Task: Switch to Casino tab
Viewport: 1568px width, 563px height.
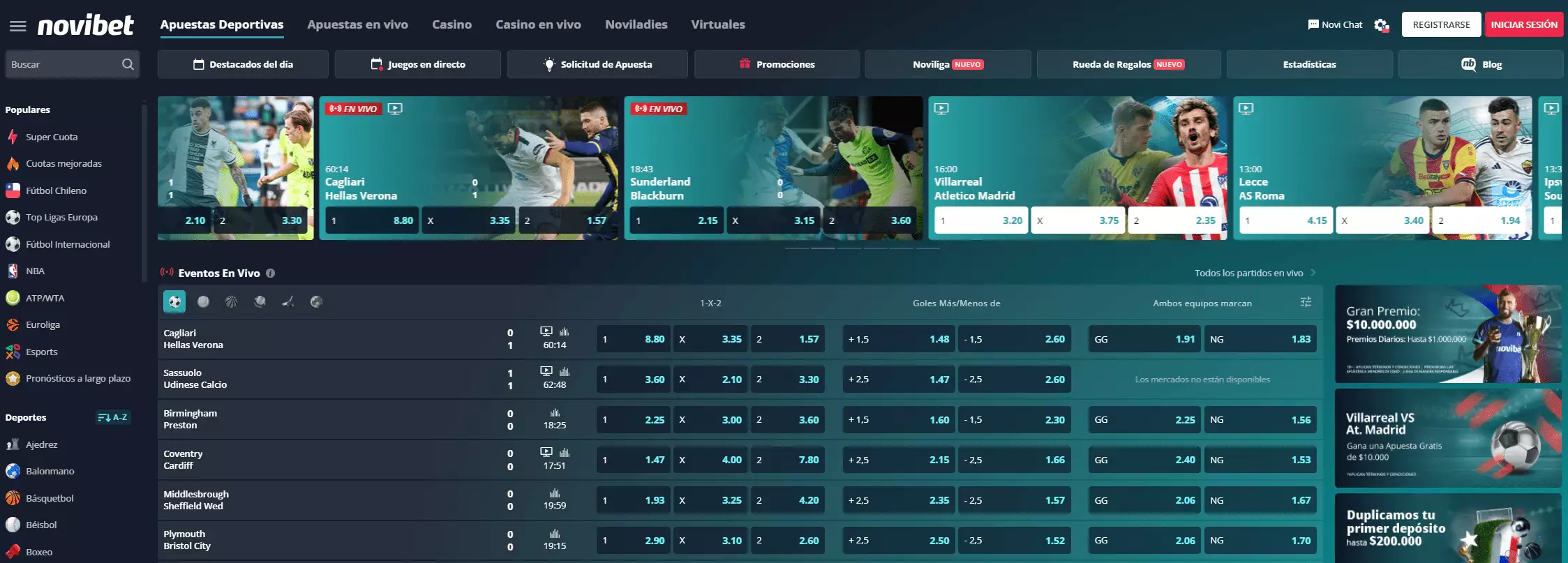Action: (x=451, y=24)
